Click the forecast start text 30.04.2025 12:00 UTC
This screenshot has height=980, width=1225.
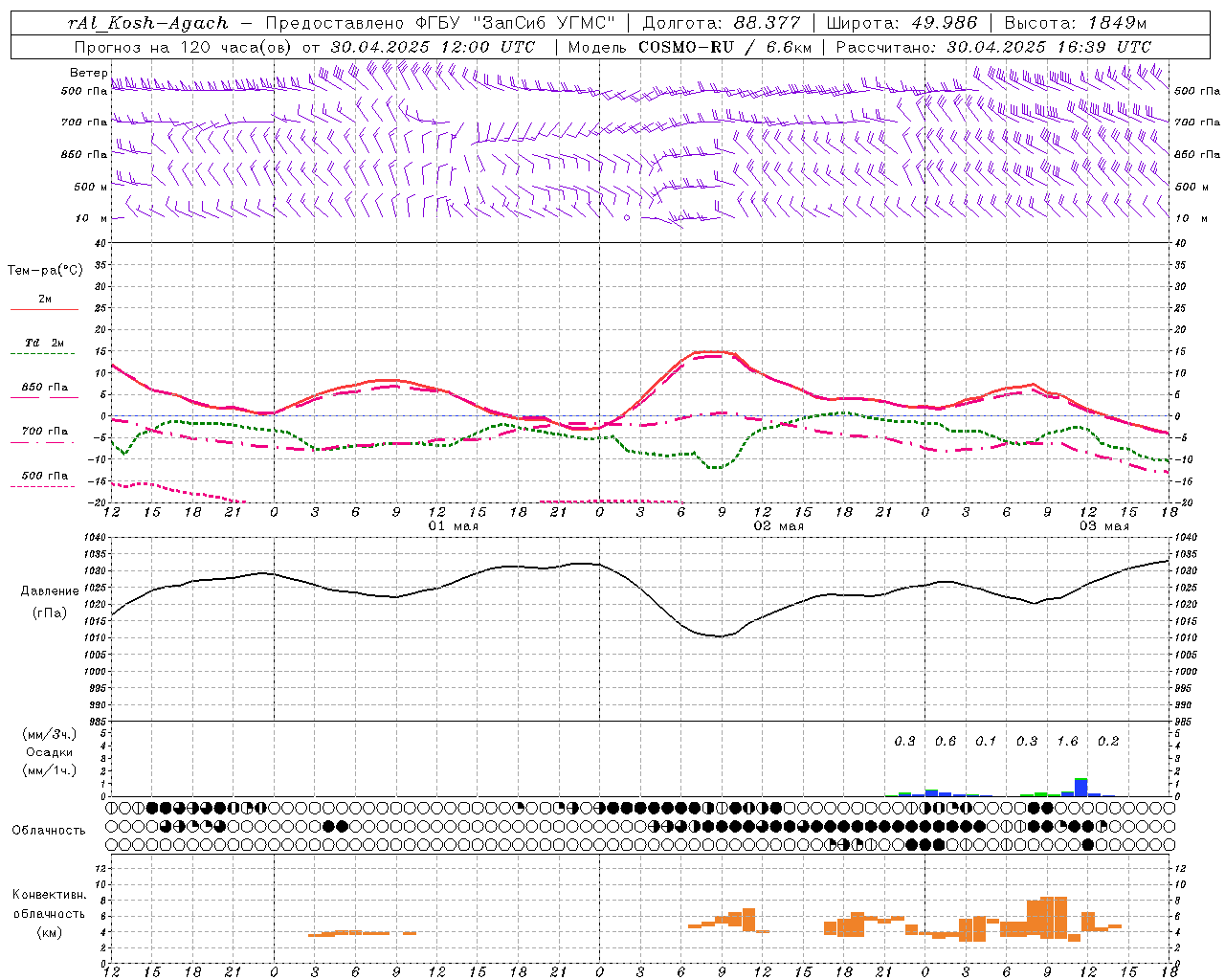433,47
